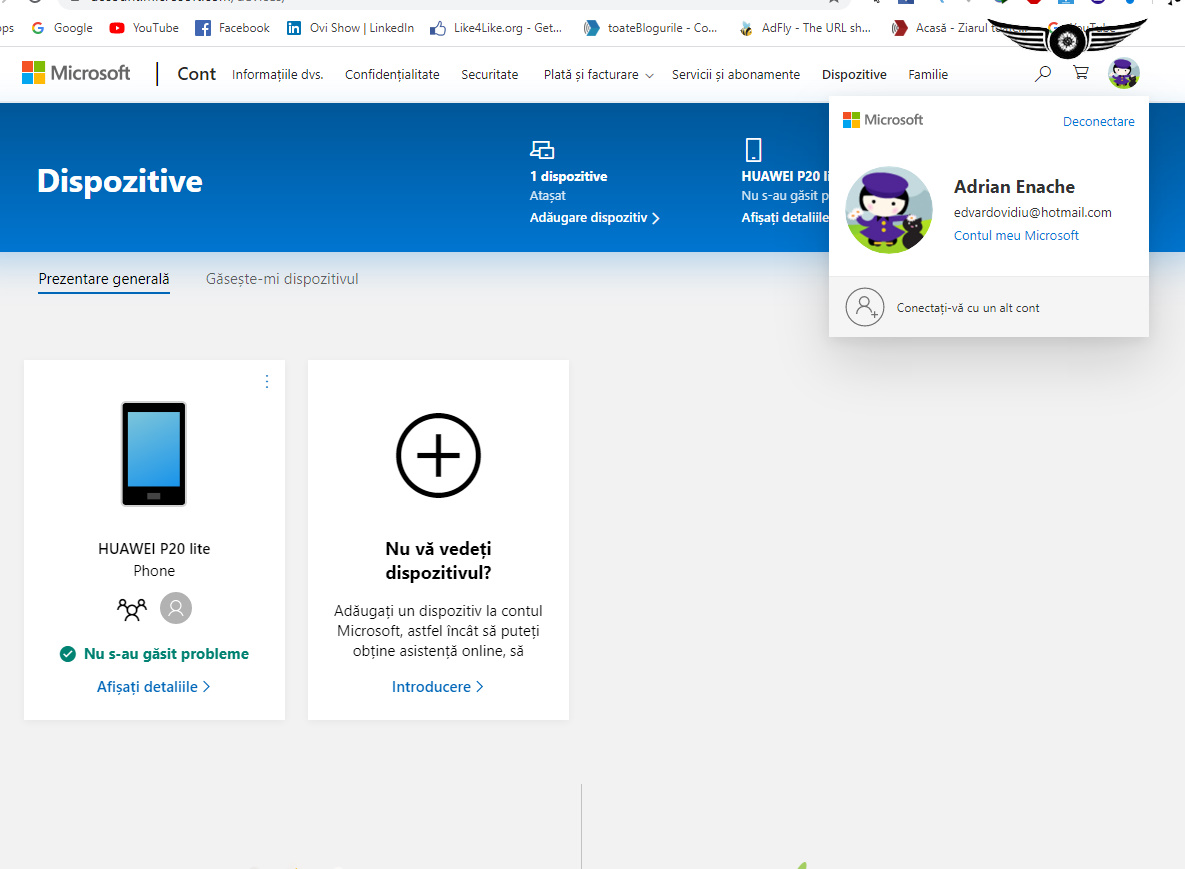The height and width of the screenshot is (869, 1185).
Task: Click the large profile picture in account panel
Action: pos(889,209)
